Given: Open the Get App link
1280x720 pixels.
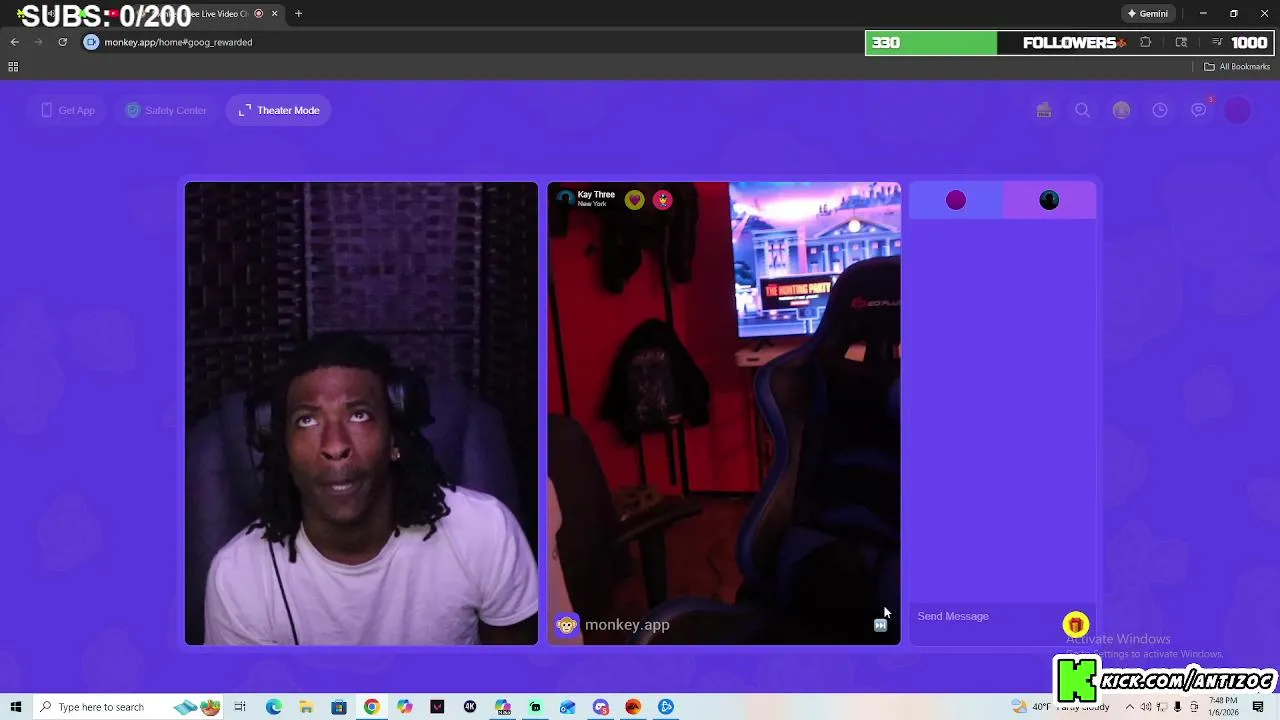Looking at the screenshot, I should [x=68, y=110].
